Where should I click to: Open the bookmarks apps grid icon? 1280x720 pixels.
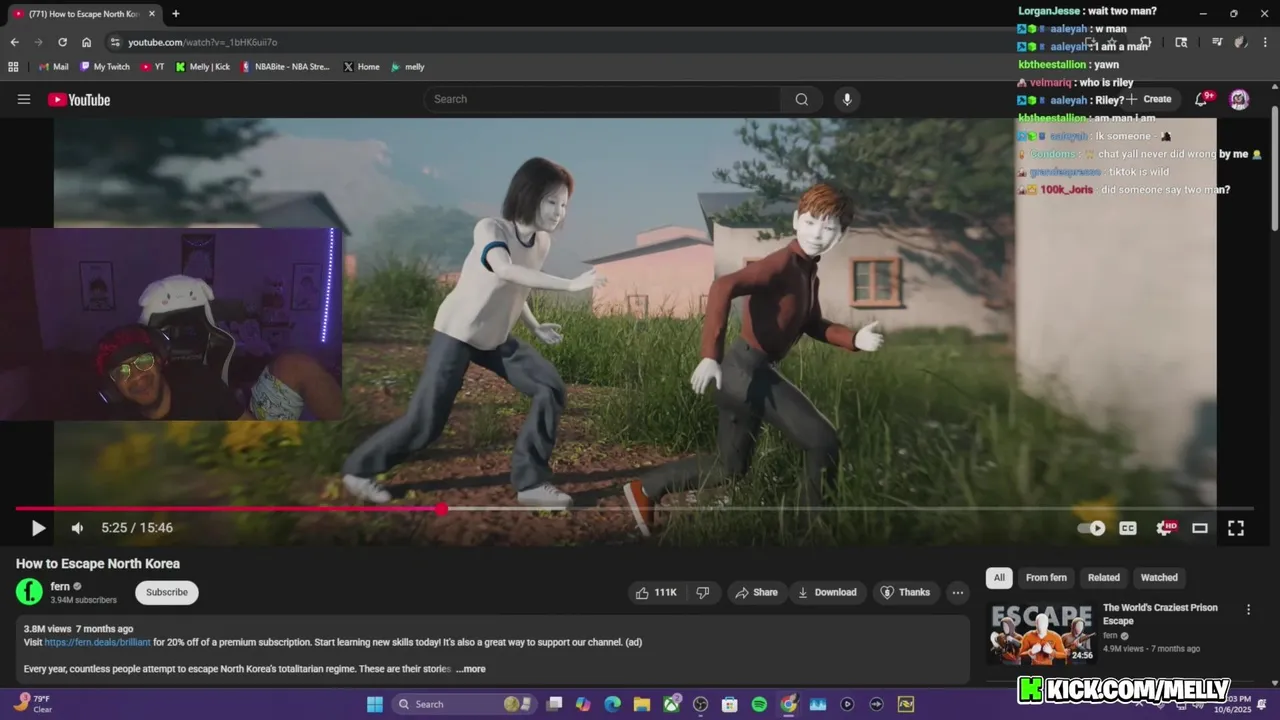13,67
